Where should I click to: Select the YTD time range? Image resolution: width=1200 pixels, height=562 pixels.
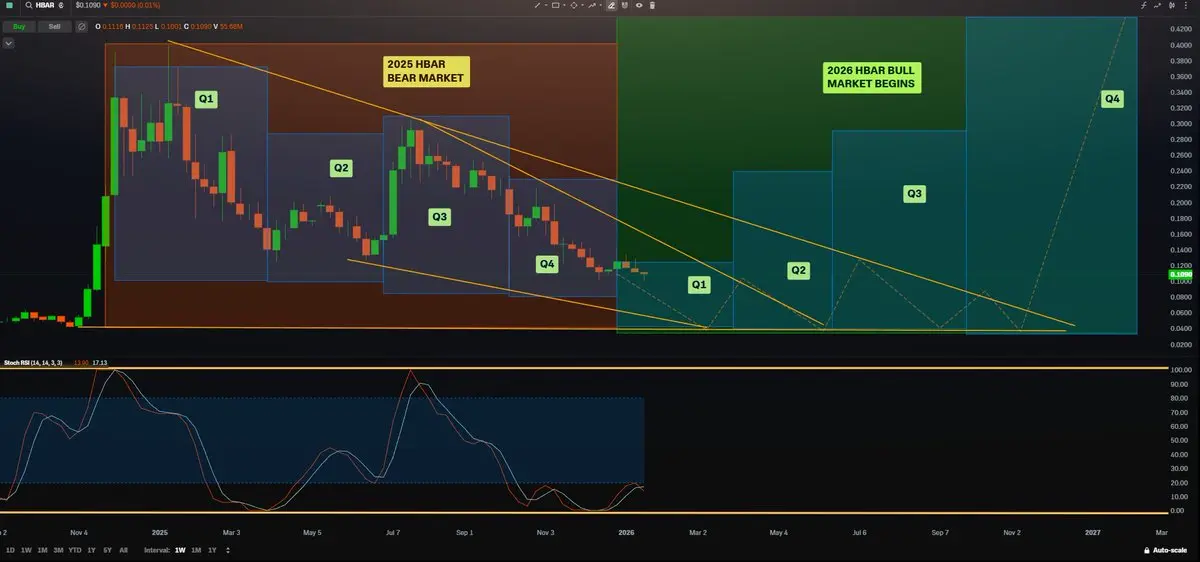(75, 550)
